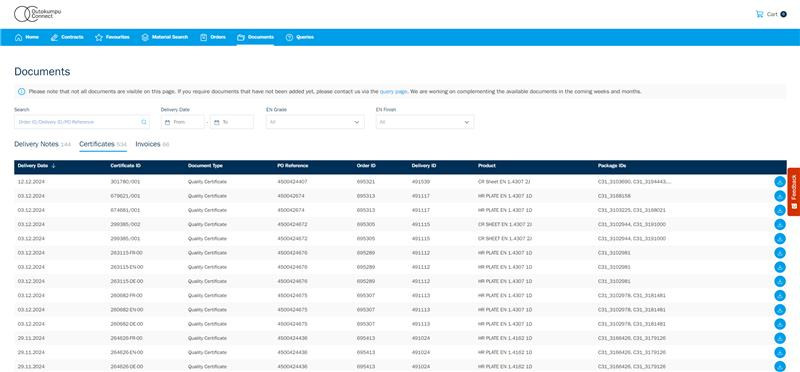Expand the EN Grade dropdown

tap(315, 122)
